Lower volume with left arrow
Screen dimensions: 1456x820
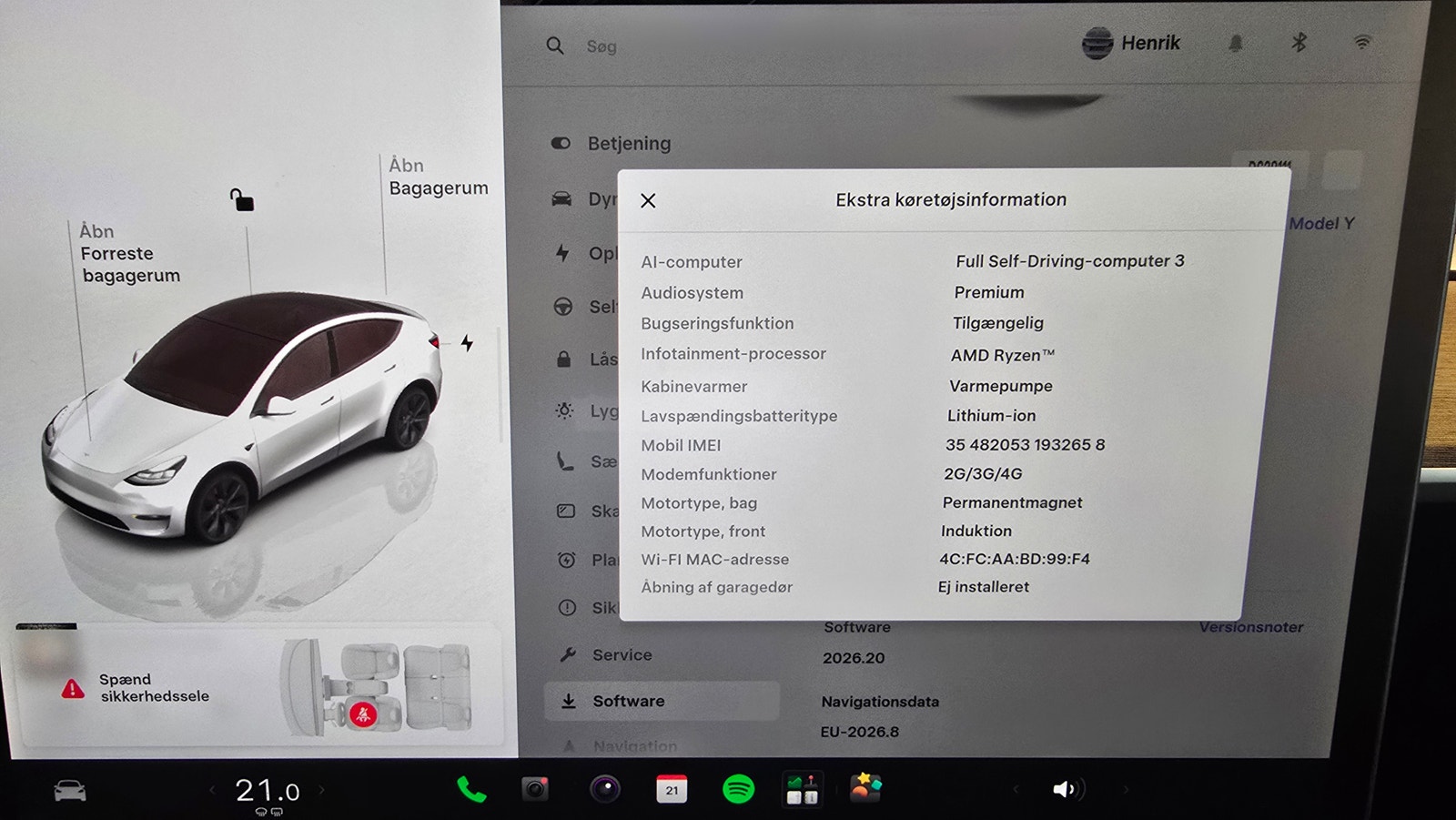tap(1016, 789)
